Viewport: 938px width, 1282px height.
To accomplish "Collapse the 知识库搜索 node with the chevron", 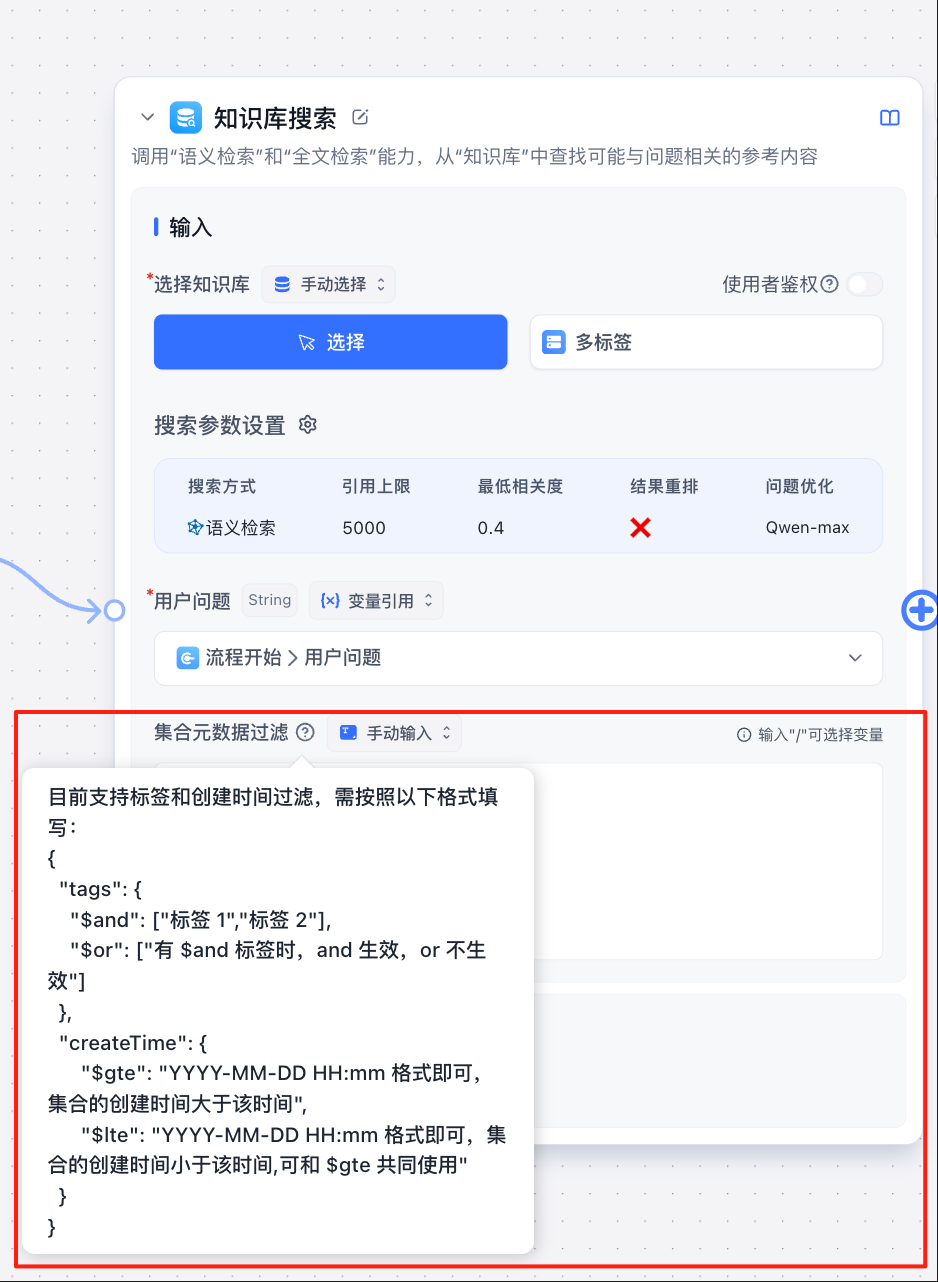I will click(147, 118).
